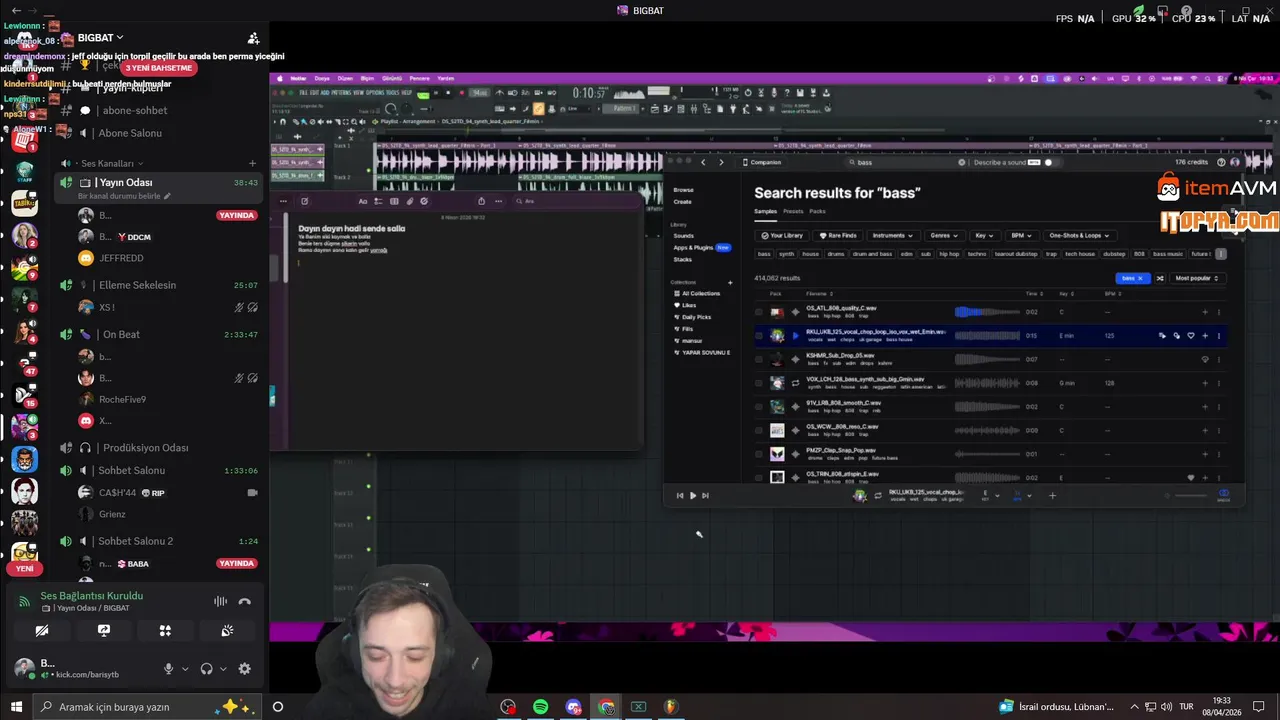Screen dimensions: 1280x720
Task: Click the screen share button in Discord
Action: 104,631
